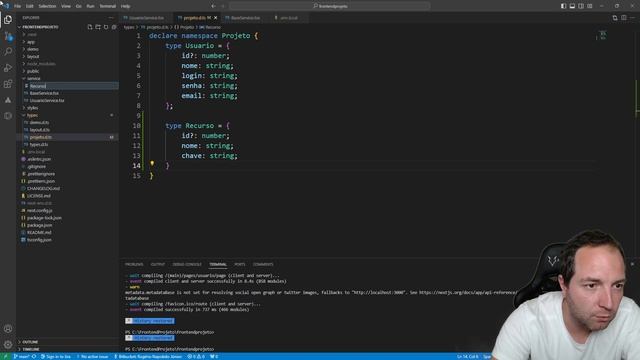Click the remote indicator in status bar

pyautogui.click(x=5, y=356)
